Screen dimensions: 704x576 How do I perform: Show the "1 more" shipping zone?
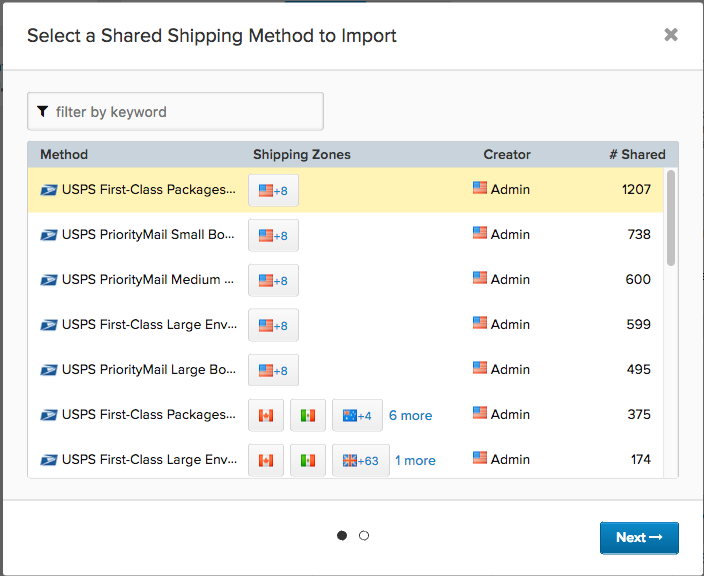(415, 460)
